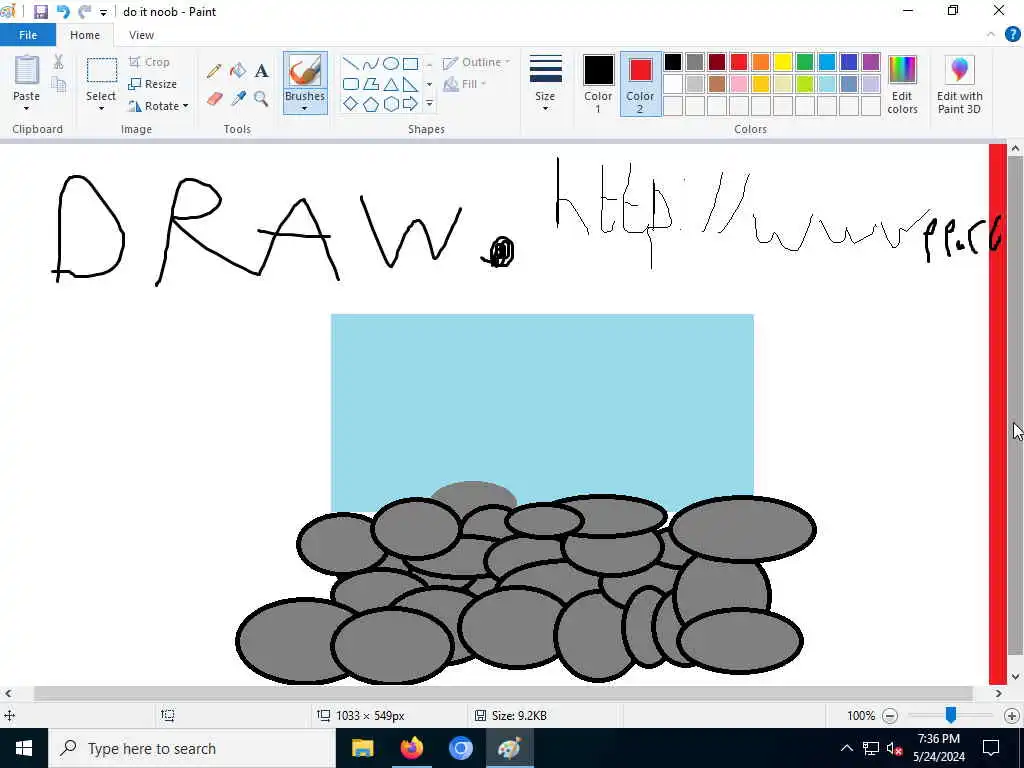The width and height of the screenshot is (1024, 768).
Task: Click the Cut scissors icon
Action: click(x=58, y=61)
